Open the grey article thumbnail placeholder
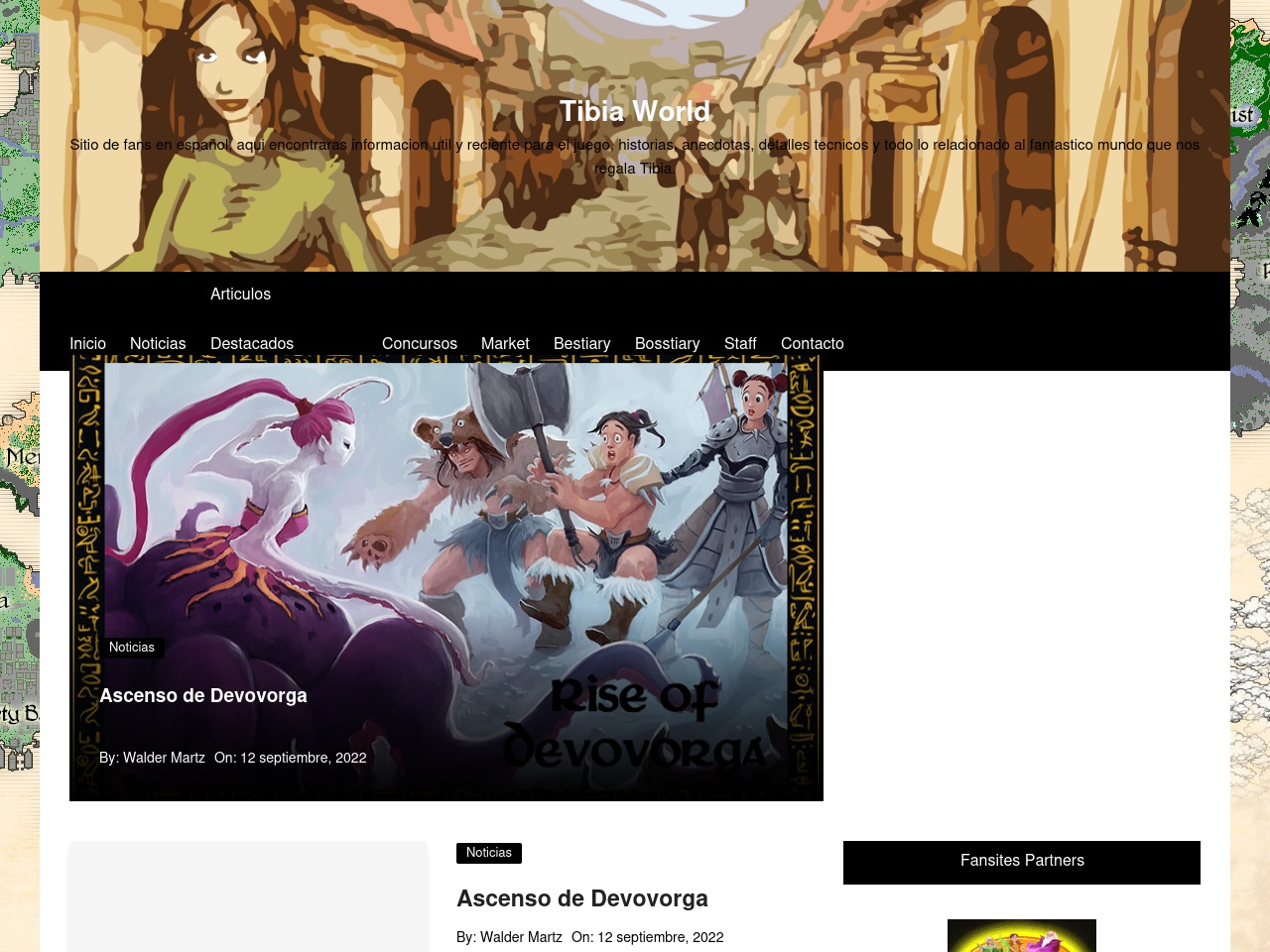 click(248, 896)
